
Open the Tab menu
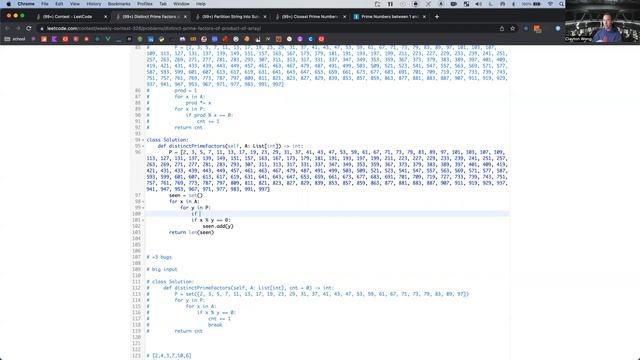(x=163, y=4)
